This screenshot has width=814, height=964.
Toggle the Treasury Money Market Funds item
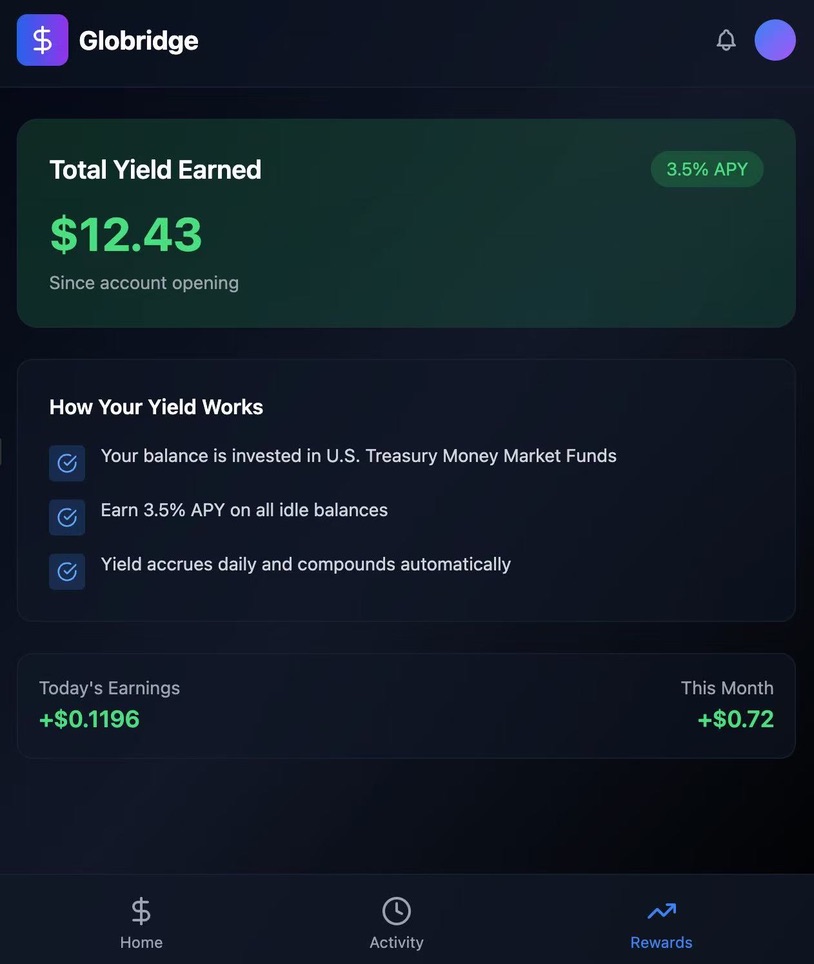click(x=358, y=456)
